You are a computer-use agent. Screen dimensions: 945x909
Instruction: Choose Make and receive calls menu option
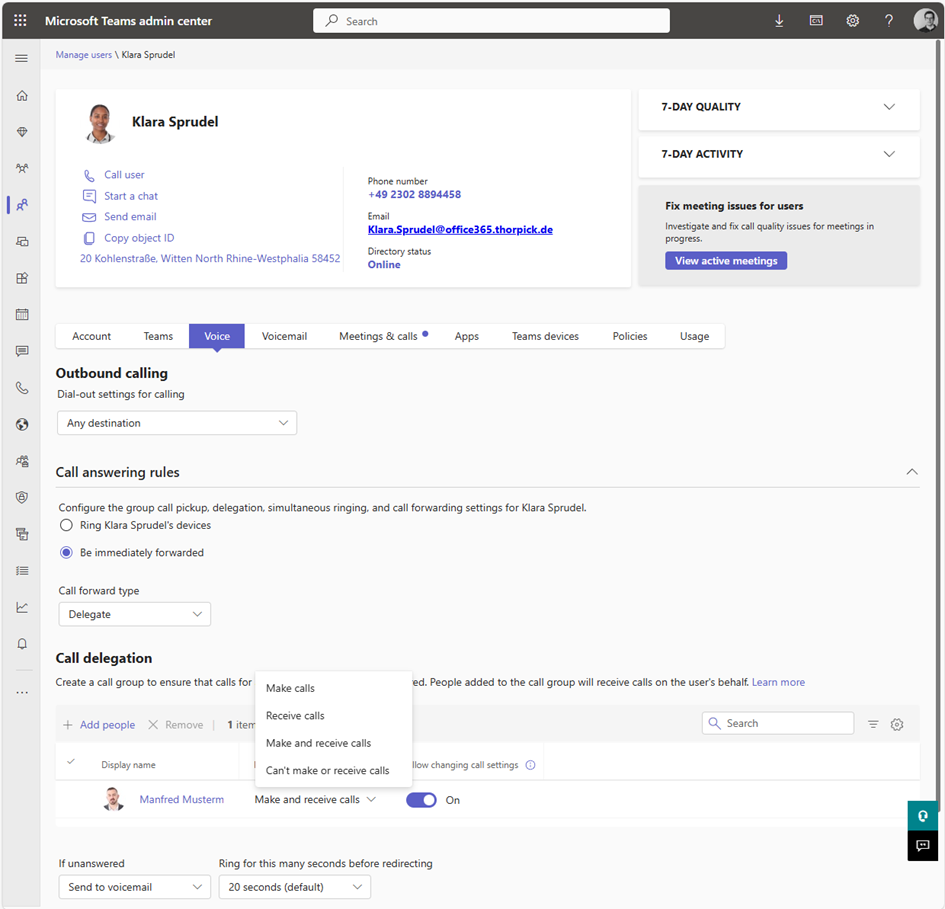pyautogui.click(x=334, y=743)
